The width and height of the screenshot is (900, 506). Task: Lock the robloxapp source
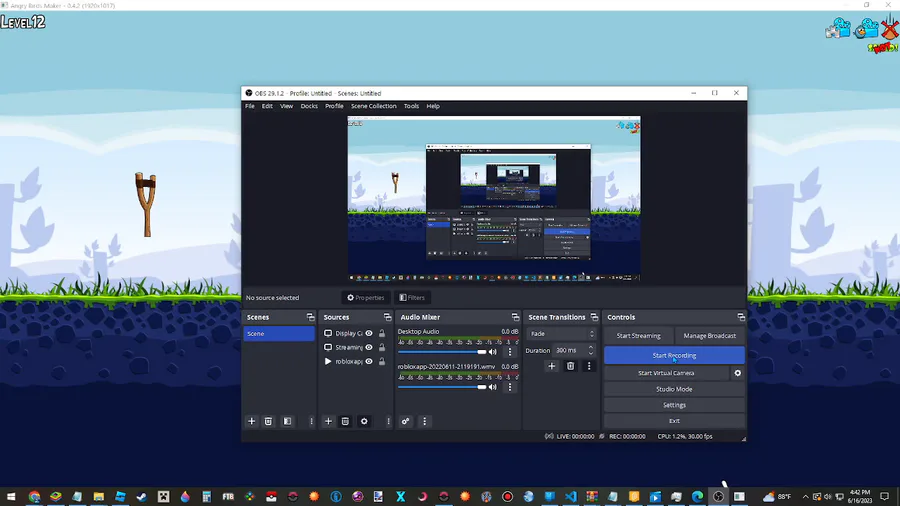(382, 361)
